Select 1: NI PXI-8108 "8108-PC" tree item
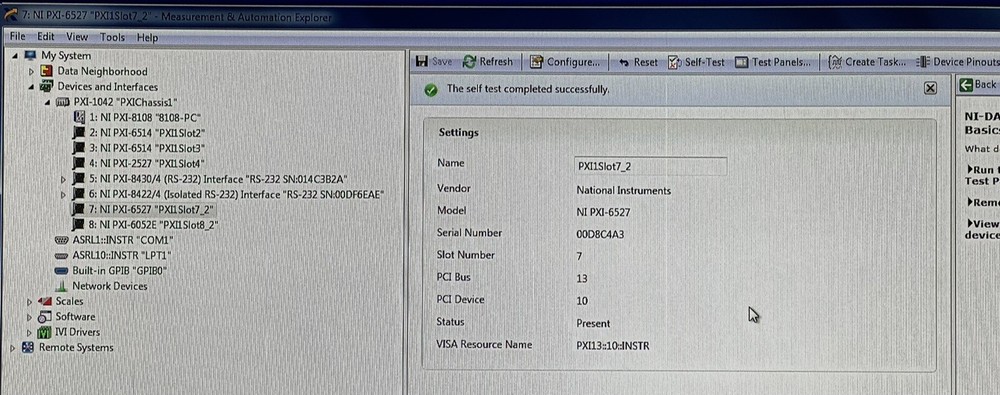Viewport: 1000px width, 395px height. (145, 117)
